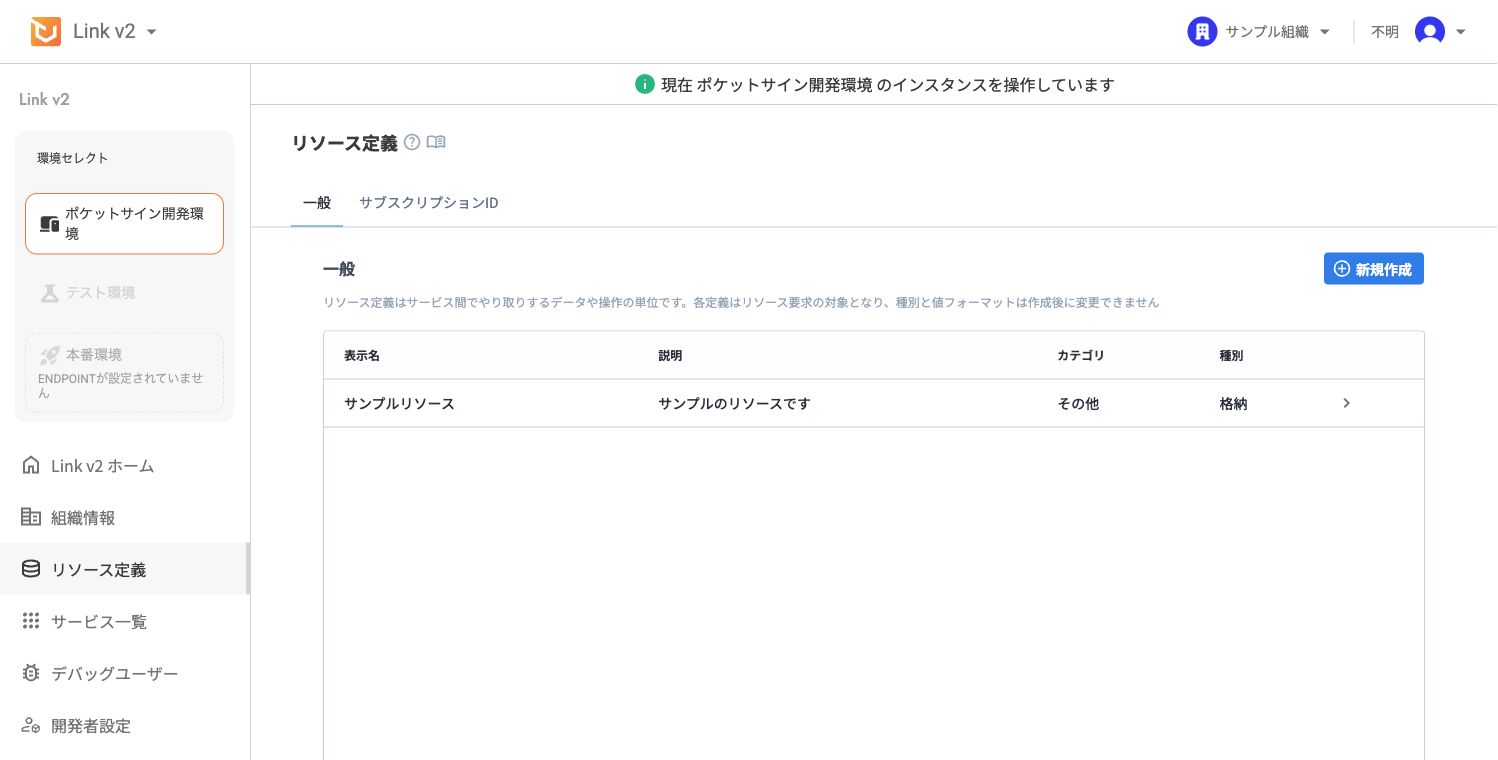Click the database icon beside リソース定義 sidebar item
This screenshot has width=1498, height=760.
pos(31,569)
